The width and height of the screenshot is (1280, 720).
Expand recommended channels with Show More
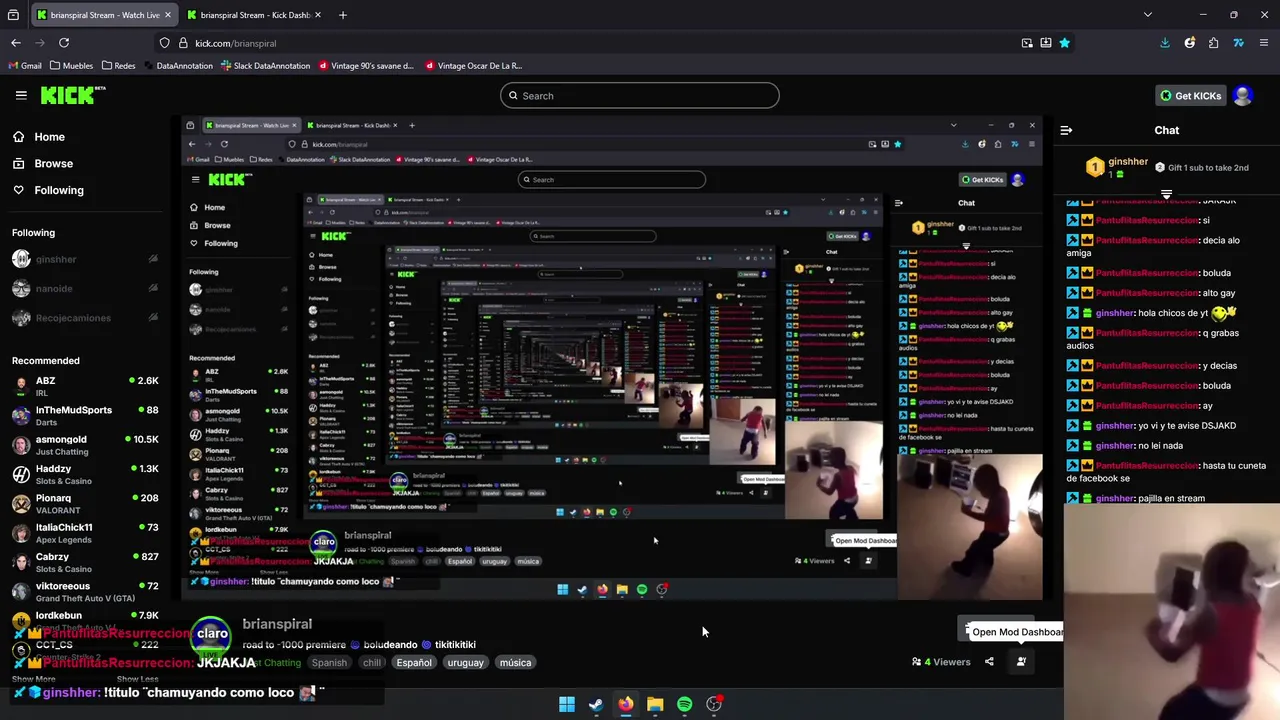tap(33, 679)
